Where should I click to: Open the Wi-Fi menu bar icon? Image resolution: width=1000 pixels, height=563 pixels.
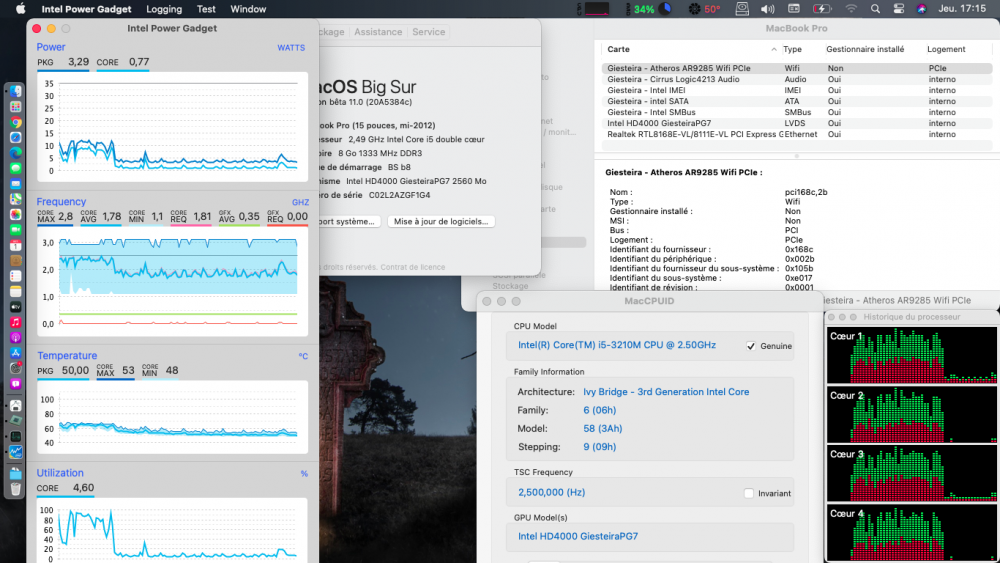(851, 9)
